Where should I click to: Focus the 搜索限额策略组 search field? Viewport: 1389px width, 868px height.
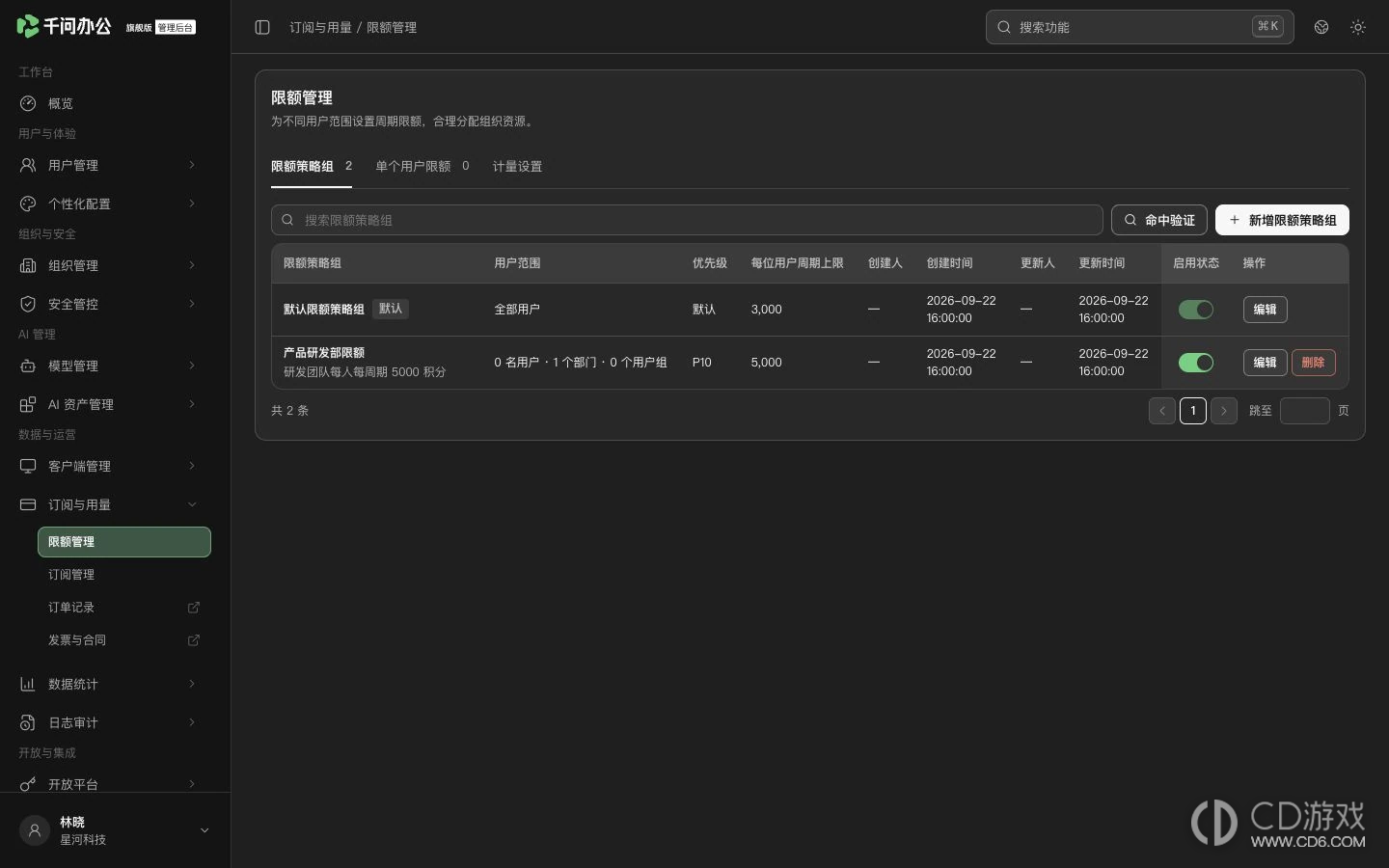tap(687, 220)
